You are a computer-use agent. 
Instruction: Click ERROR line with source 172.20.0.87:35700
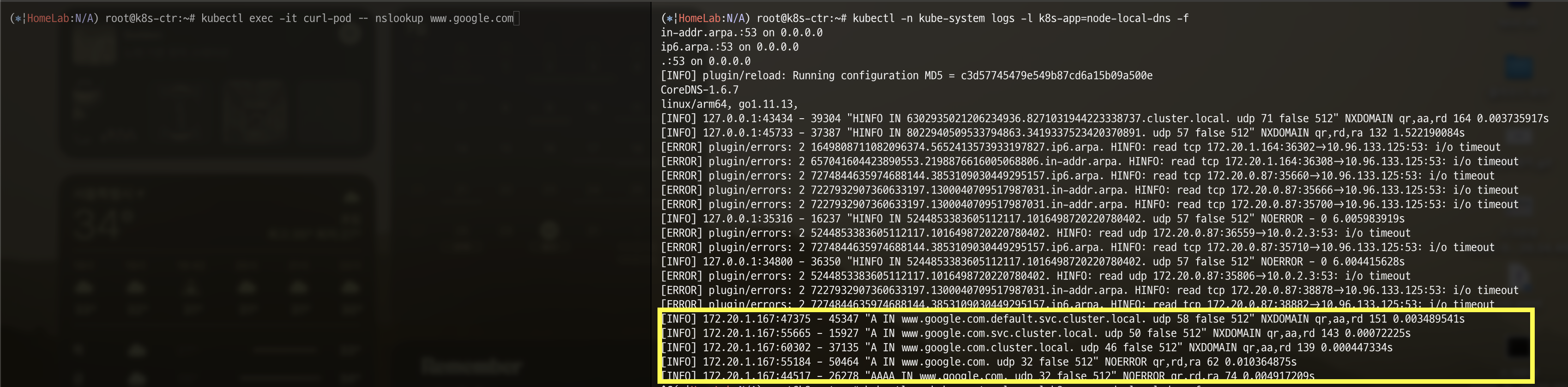coord(1090,205)
